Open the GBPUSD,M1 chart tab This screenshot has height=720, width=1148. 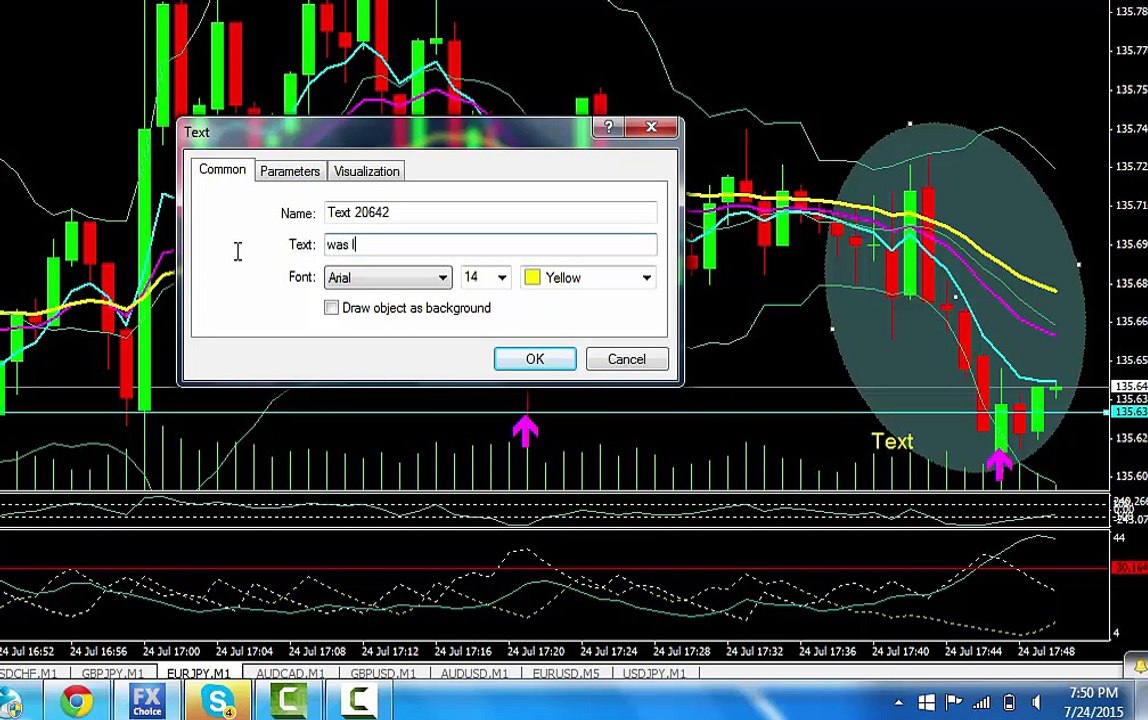pos(383,673)
